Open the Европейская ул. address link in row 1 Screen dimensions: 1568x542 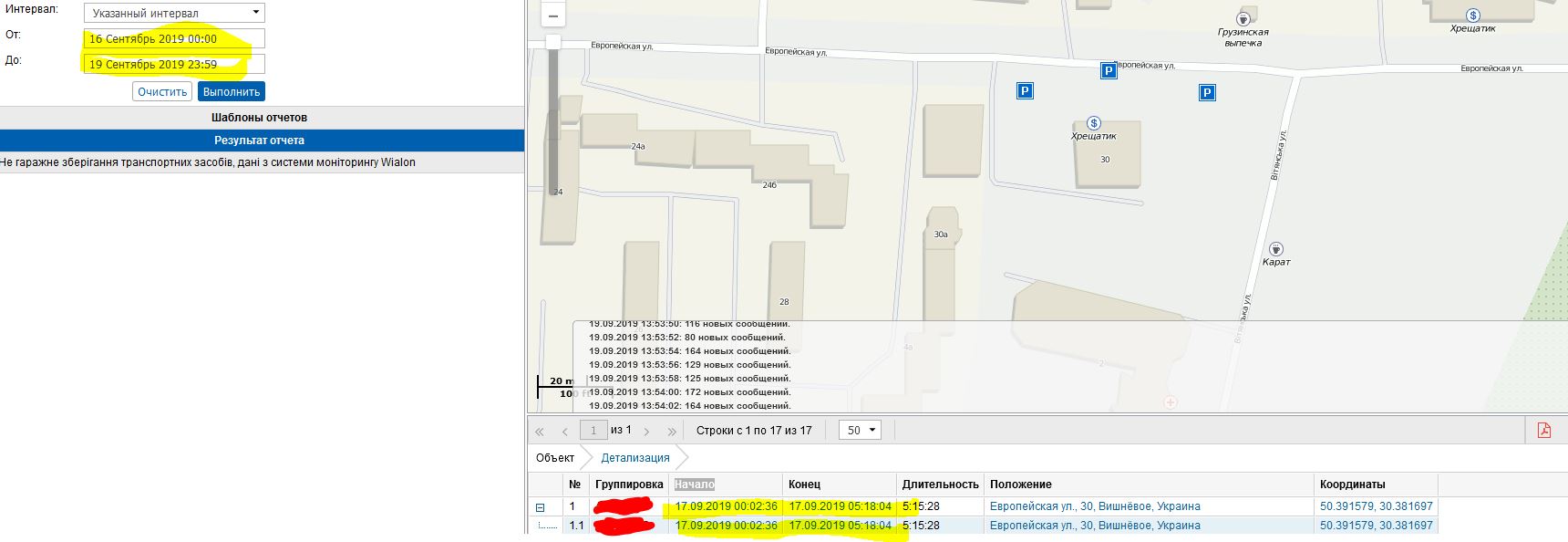(1094, 506)
